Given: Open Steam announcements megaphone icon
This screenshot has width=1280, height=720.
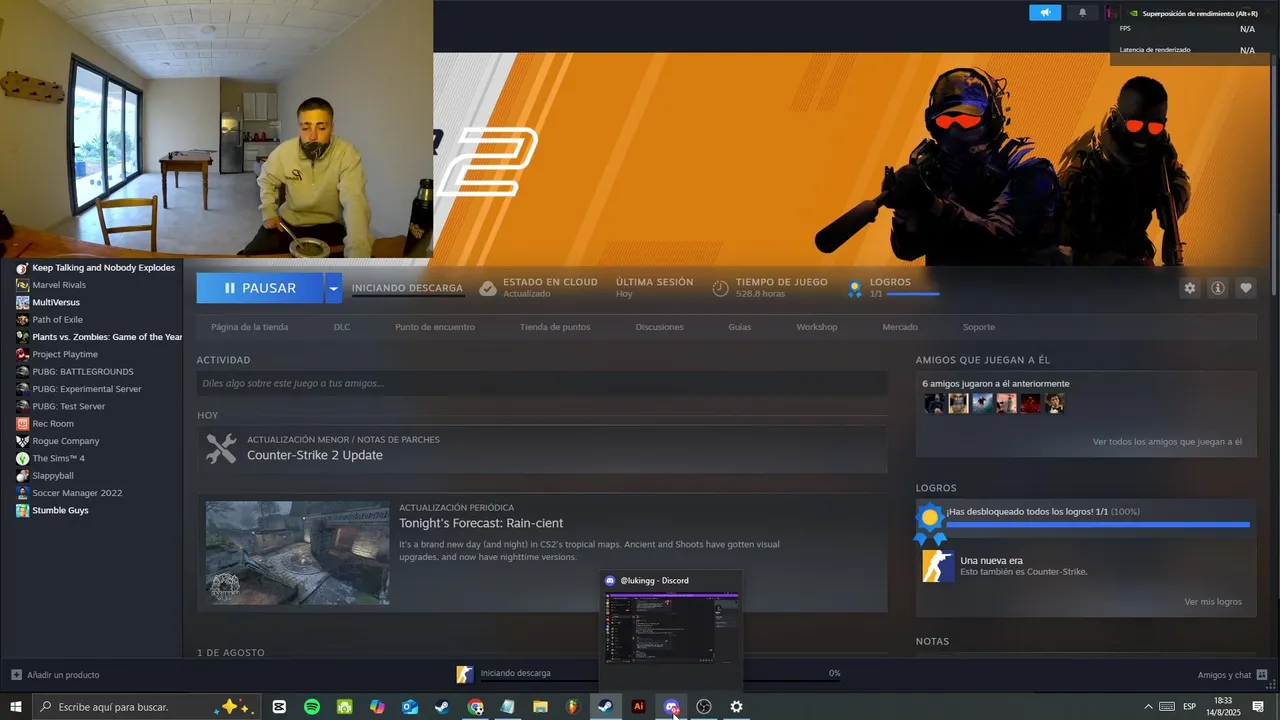Looking at the screenshot, I should pos(1045,13).
